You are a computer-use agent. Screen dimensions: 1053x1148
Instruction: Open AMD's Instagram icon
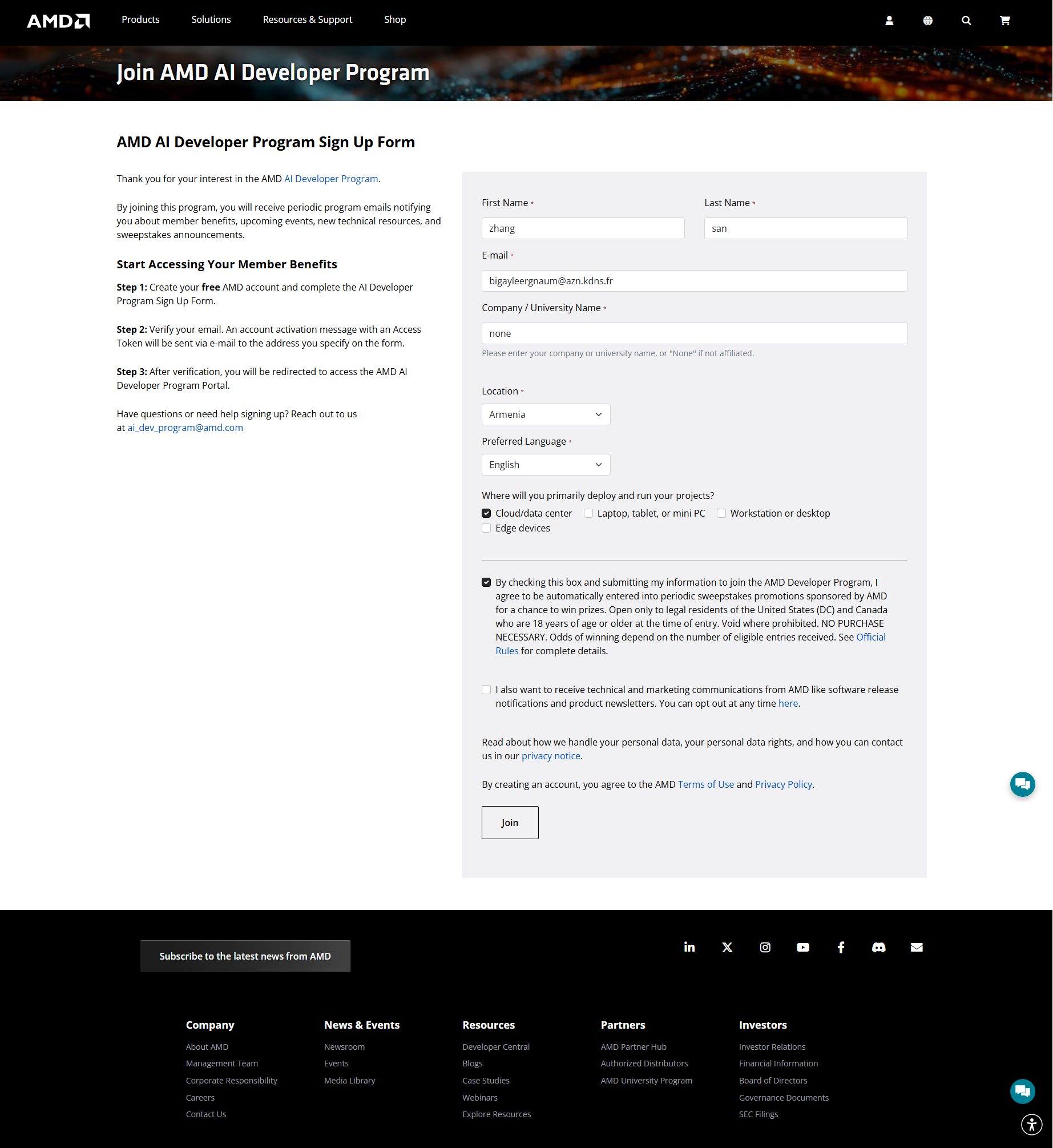[x=765, y=947]
